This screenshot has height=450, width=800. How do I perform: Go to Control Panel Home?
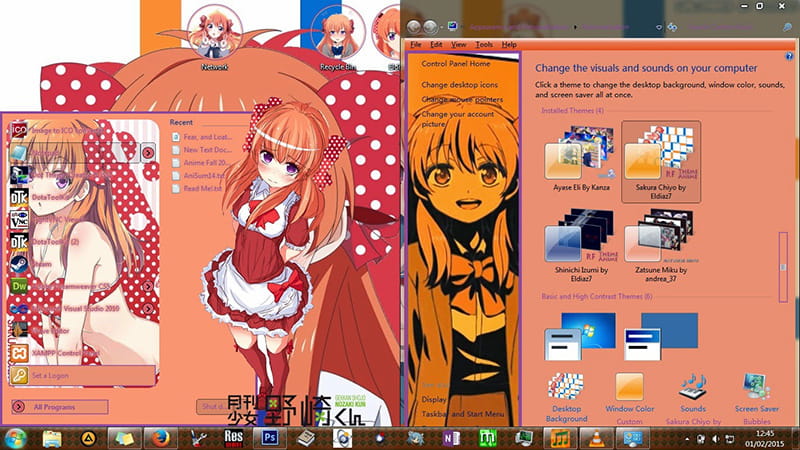(x=455, y=64)
